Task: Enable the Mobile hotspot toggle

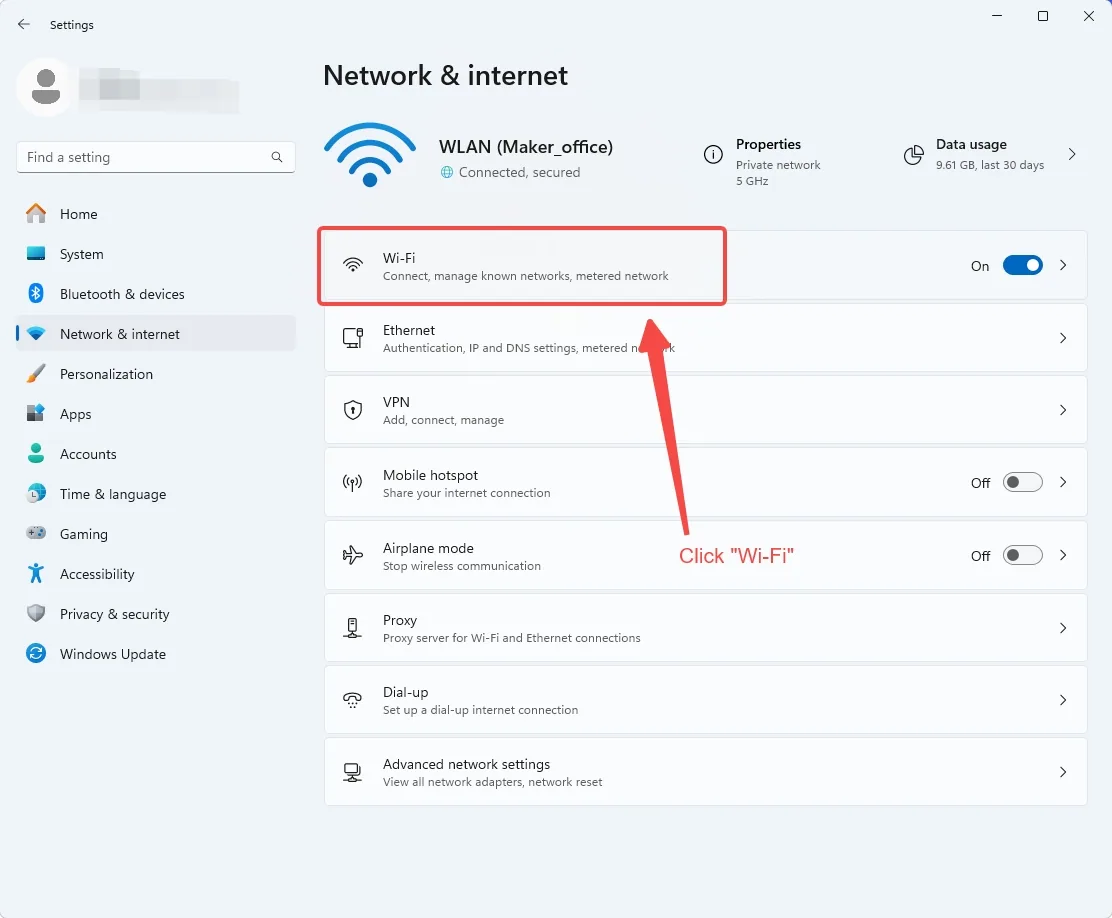Action: (x=1022, y=482)
